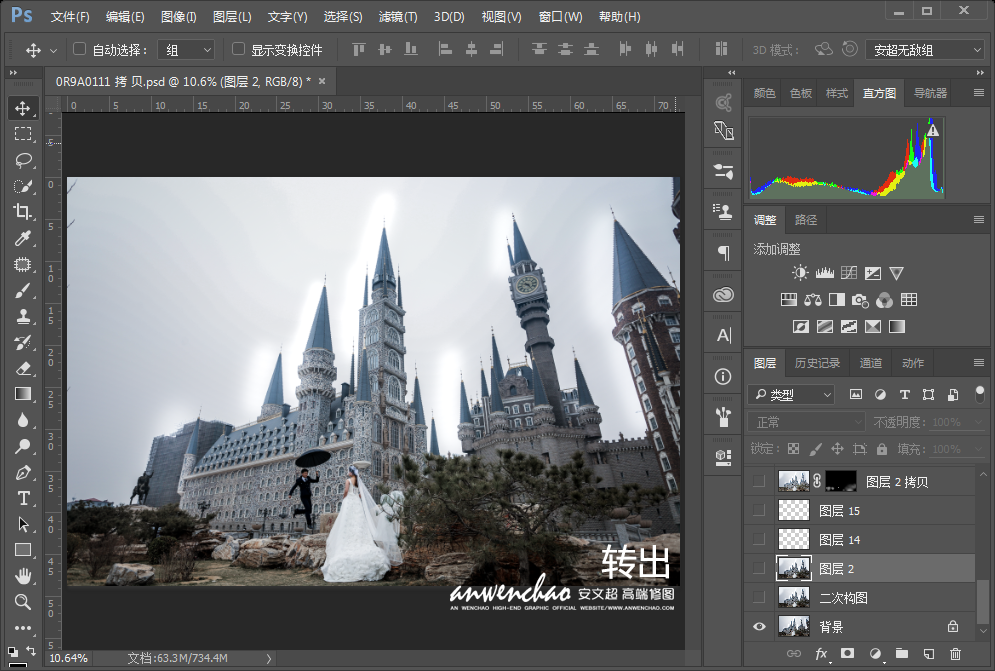Add a Brightness/Contrast adjustment

(800, 273)
